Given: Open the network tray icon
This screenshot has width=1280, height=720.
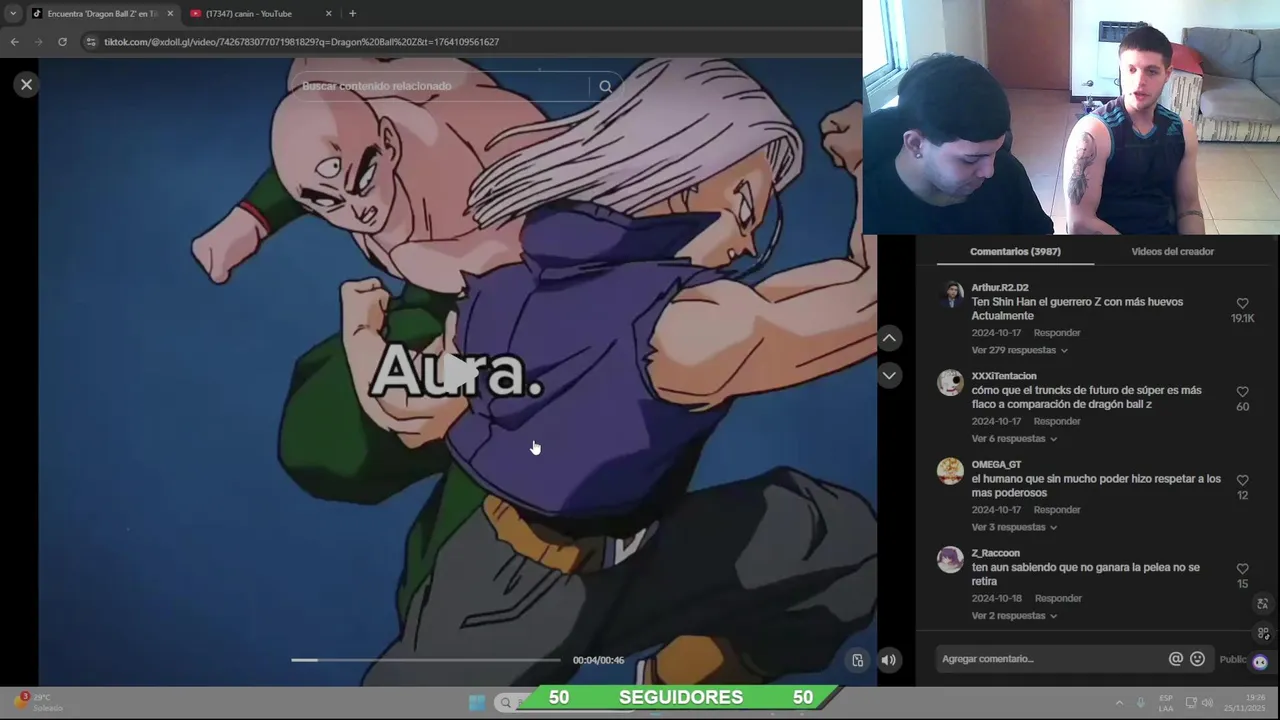Looking at the screenshot, I should pyautogui.click(x=1191, y=702).
